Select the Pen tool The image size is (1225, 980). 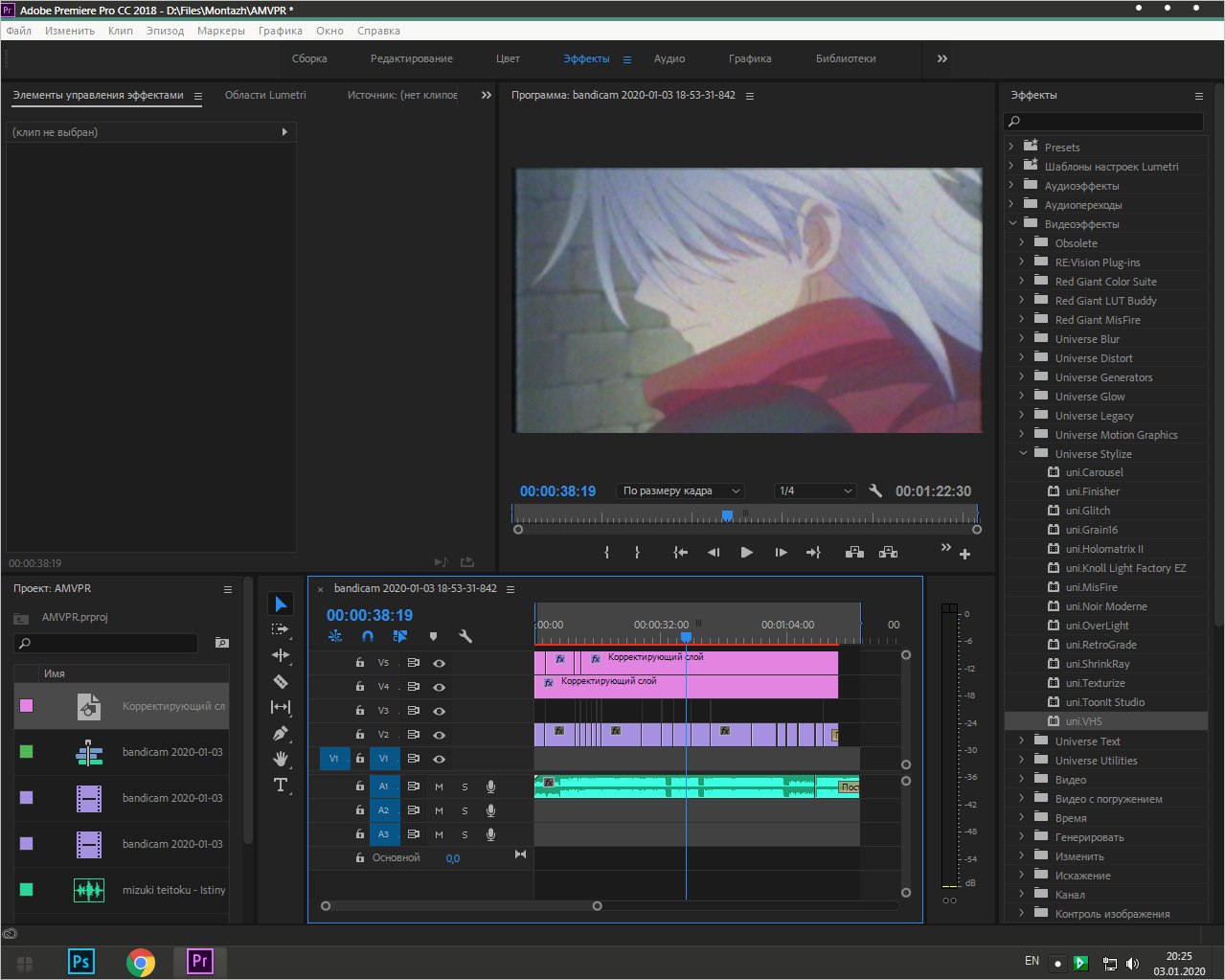pyautogui.click(x=281, y=733)
